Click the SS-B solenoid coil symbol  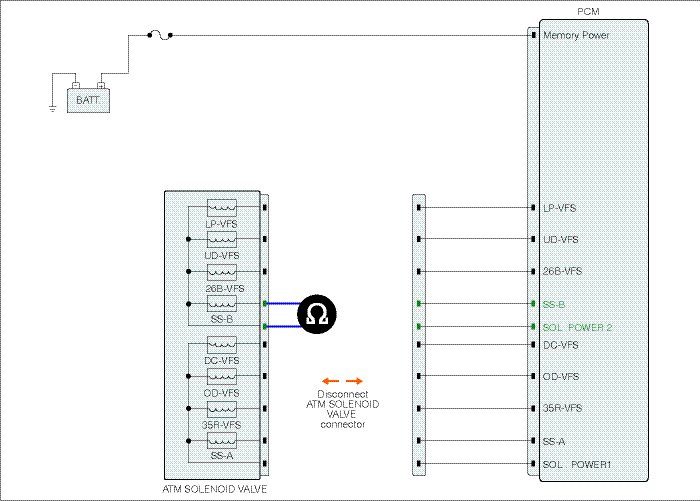[x=222, y=304]
